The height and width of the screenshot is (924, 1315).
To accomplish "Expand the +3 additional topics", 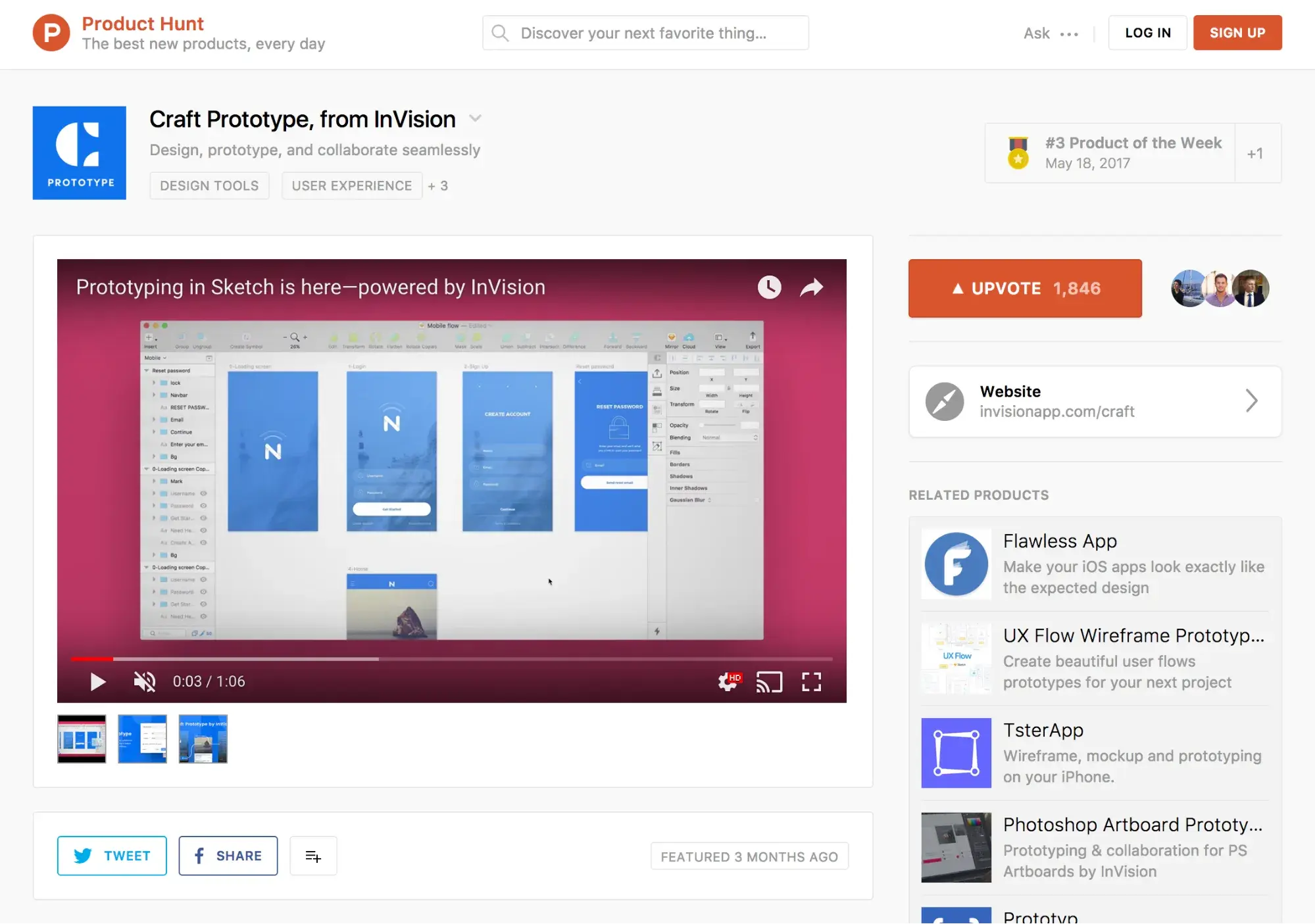I will coord(438,186).
